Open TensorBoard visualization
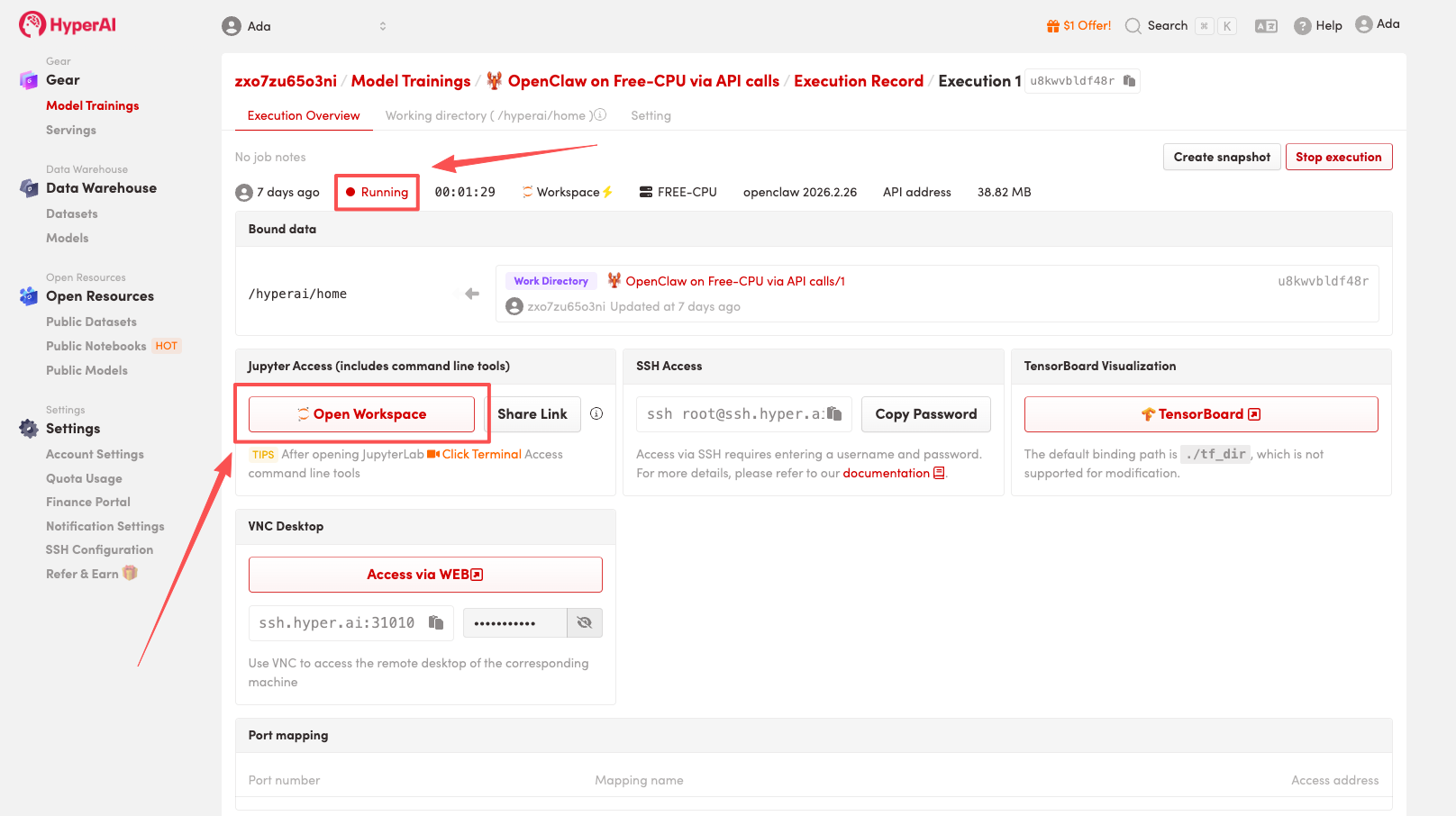 1200,414
